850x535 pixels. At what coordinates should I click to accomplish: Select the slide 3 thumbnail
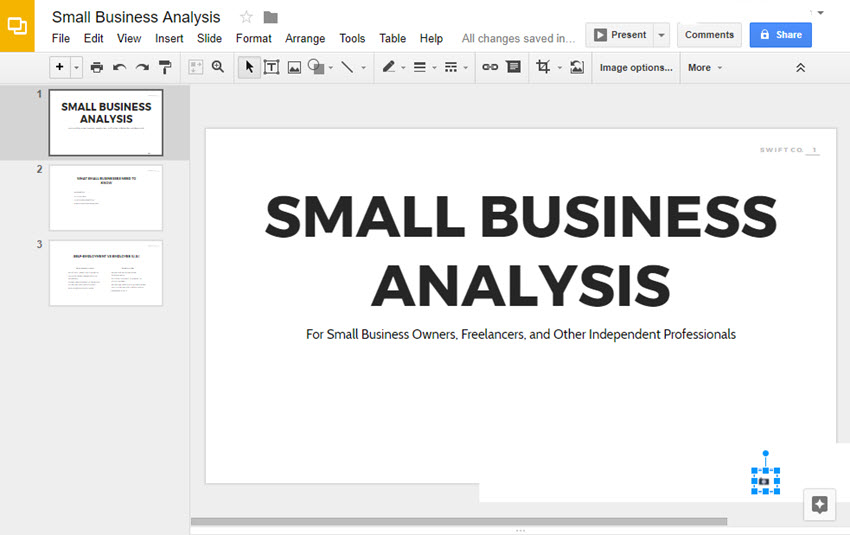pyautogui.click(x=105, y=273)
